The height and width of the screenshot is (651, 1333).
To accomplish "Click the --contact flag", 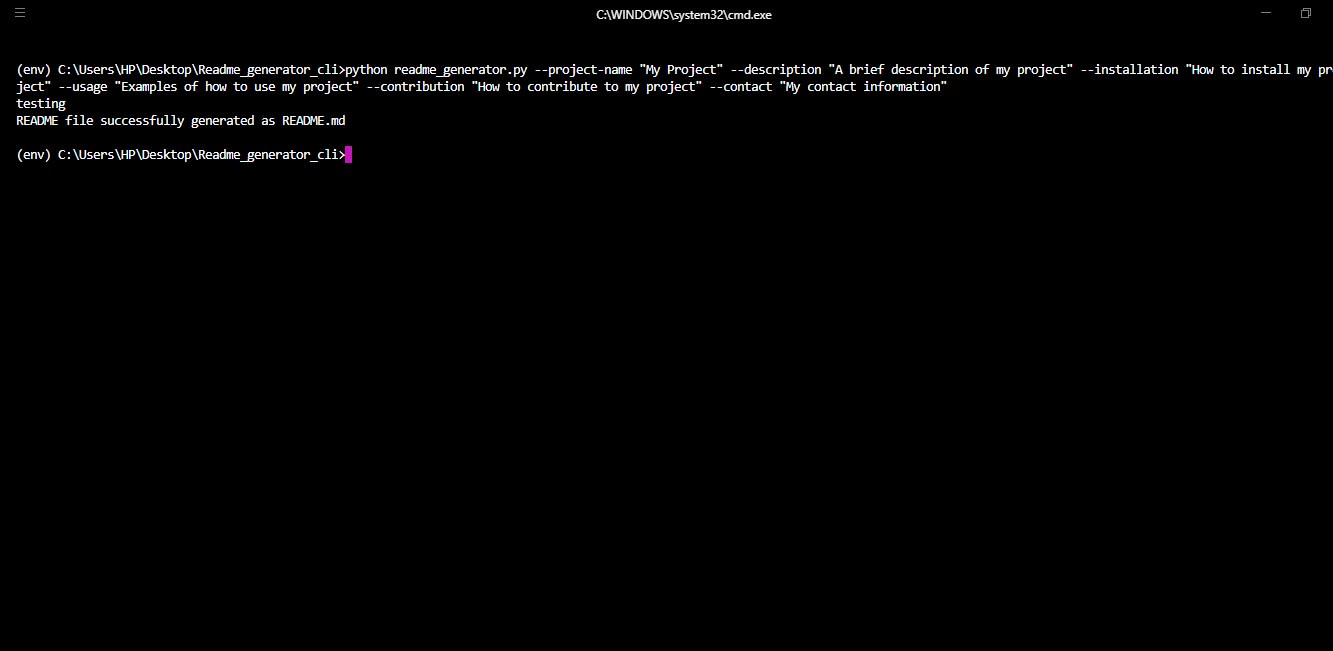I will pos(740,87).
